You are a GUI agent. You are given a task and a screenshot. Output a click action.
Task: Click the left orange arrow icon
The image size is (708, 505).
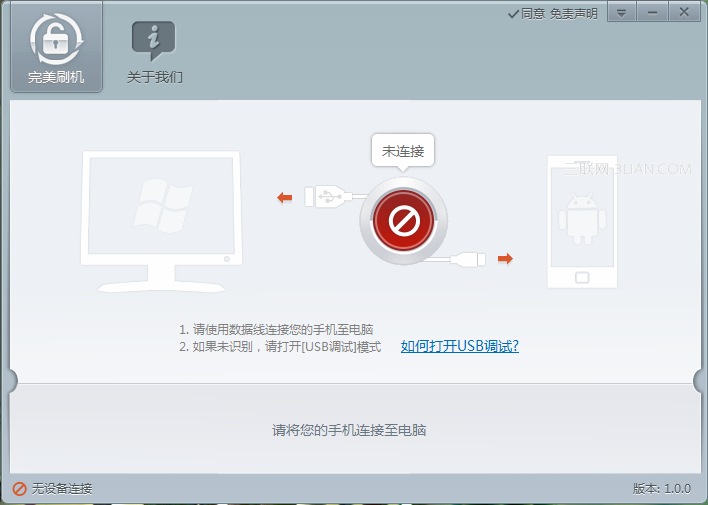click(x=284, y=197)
